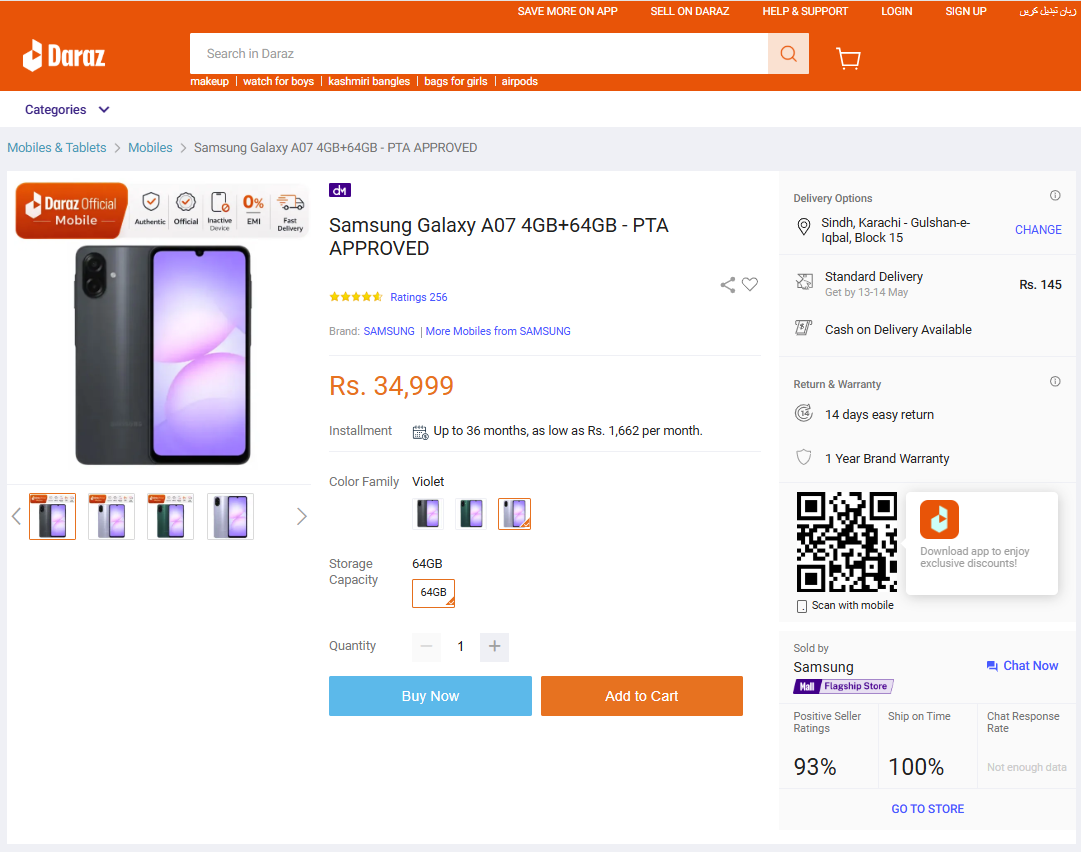The image size is (1081, 852).
Task: Click the Daraz app icon by QR
Action: click(x=939, y=519)
